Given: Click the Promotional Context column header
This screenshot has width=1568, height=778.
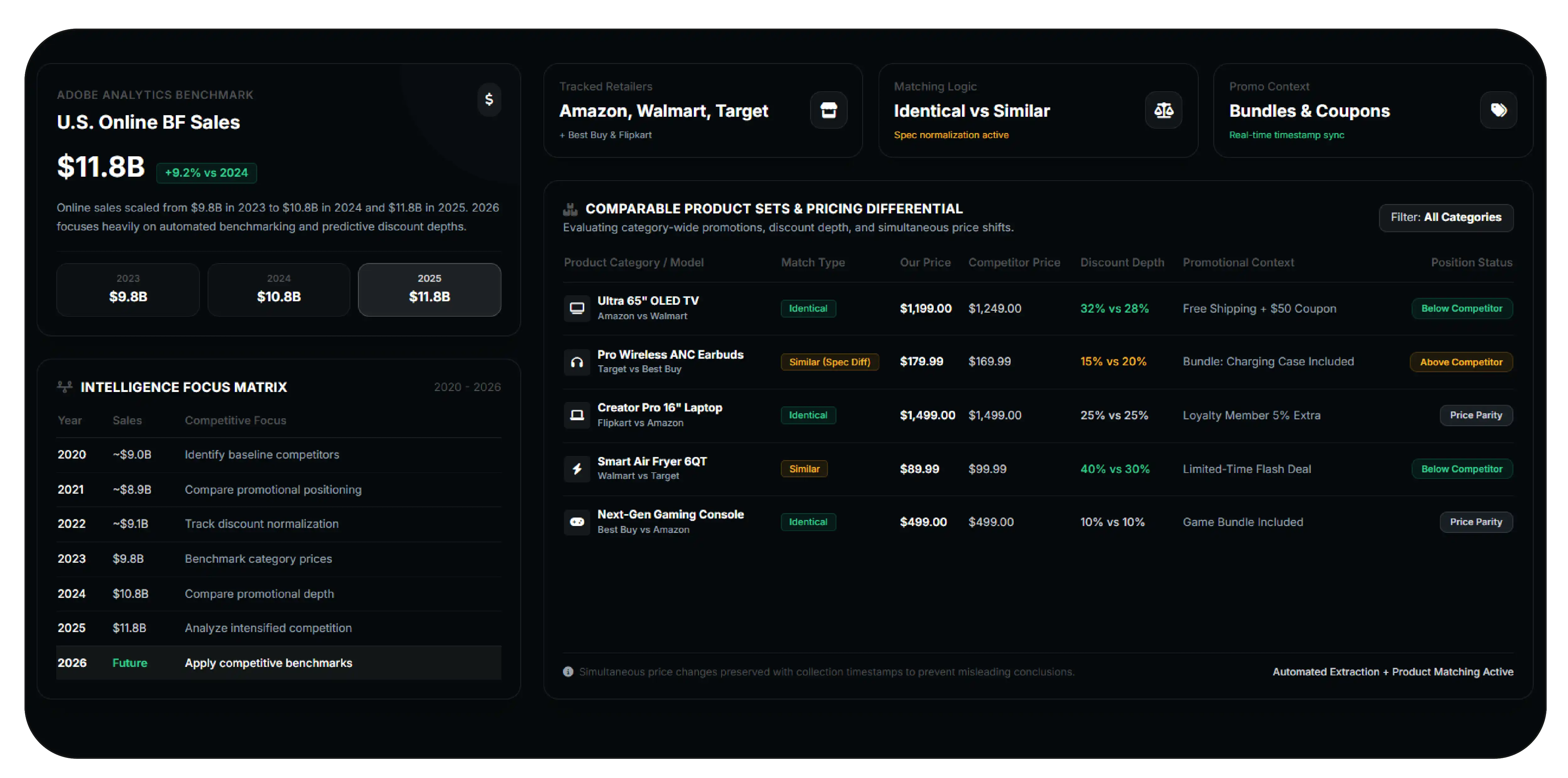Looking at the screenshot, I should click(1238, 262).
